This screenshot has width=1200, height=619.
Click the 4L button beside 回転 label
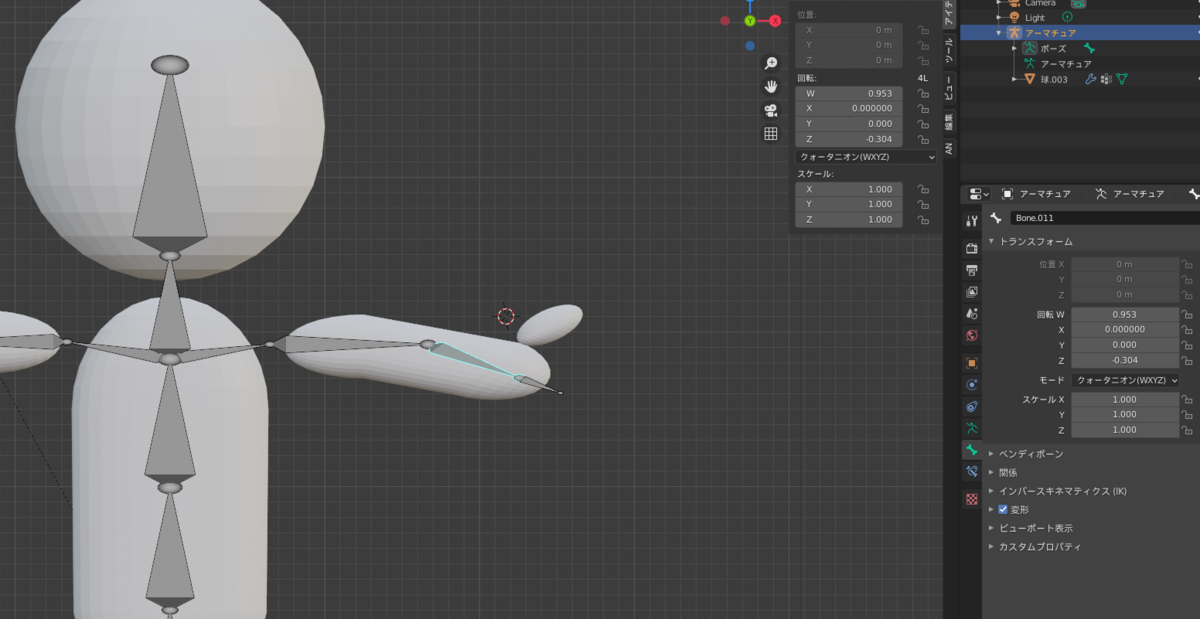coord(922,77)
